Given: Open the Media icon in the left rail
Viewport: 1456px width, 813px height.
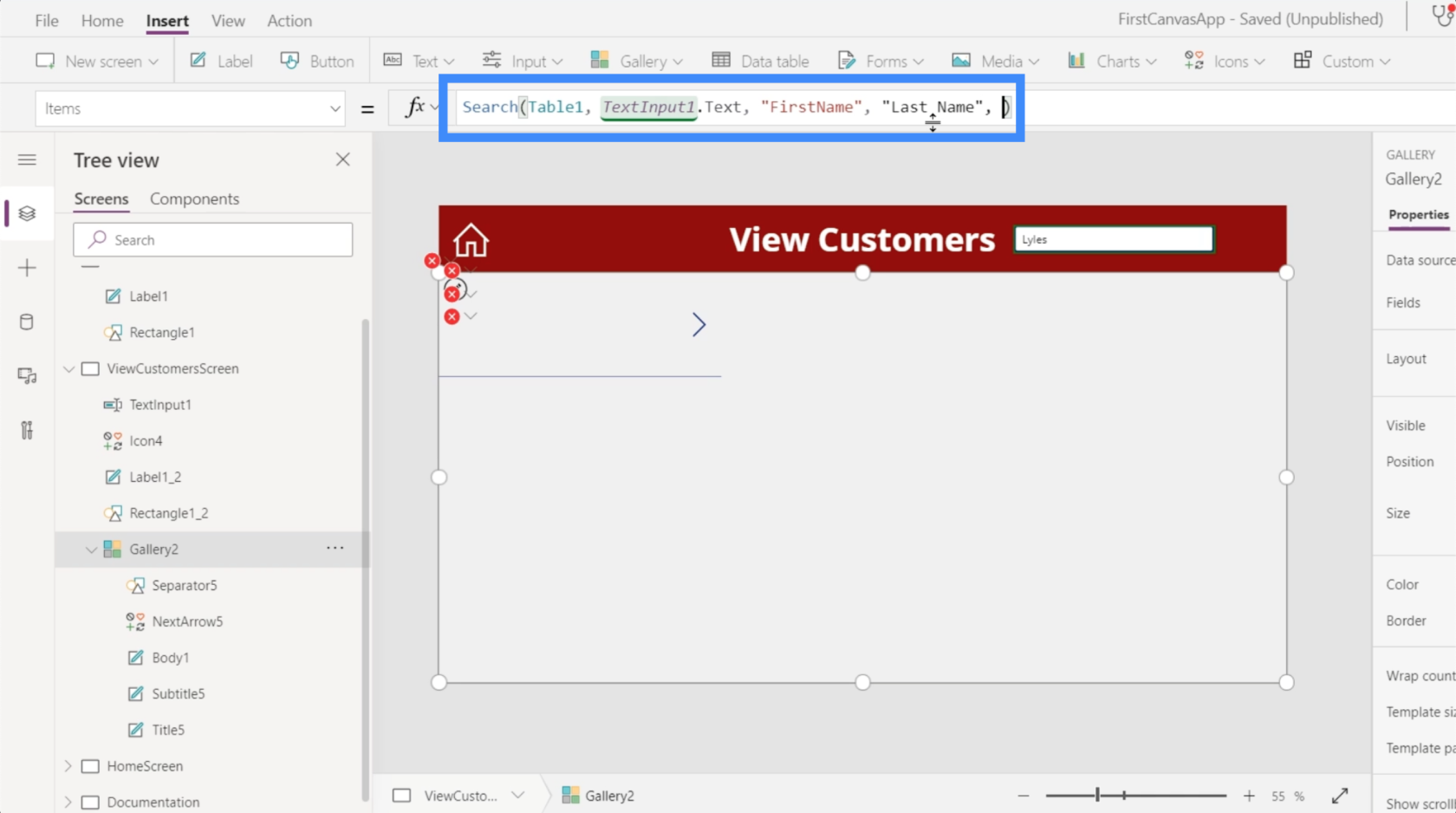Looking at the screenshot, I should [x=27, y=376].
